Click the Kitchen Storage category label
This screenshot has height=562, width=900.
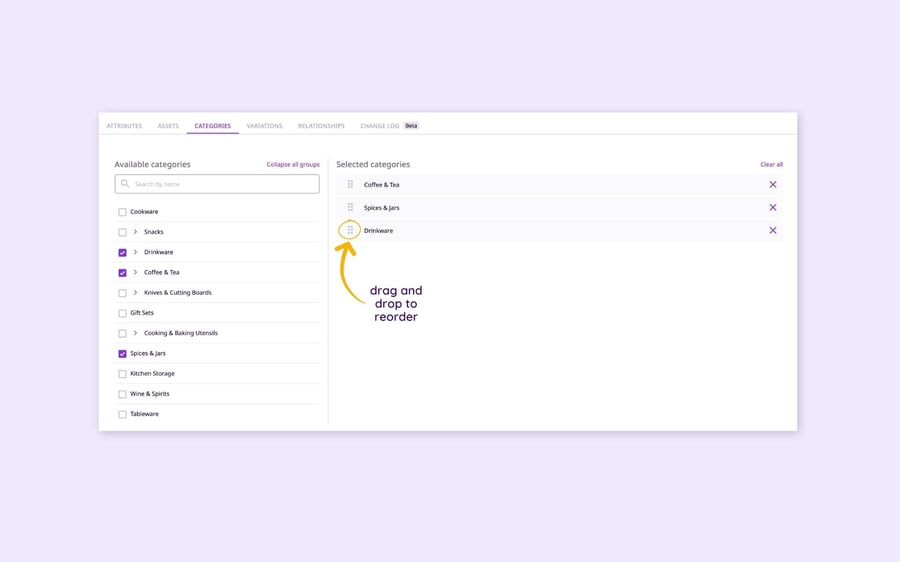pyautogui.click(x=152, y=374)
